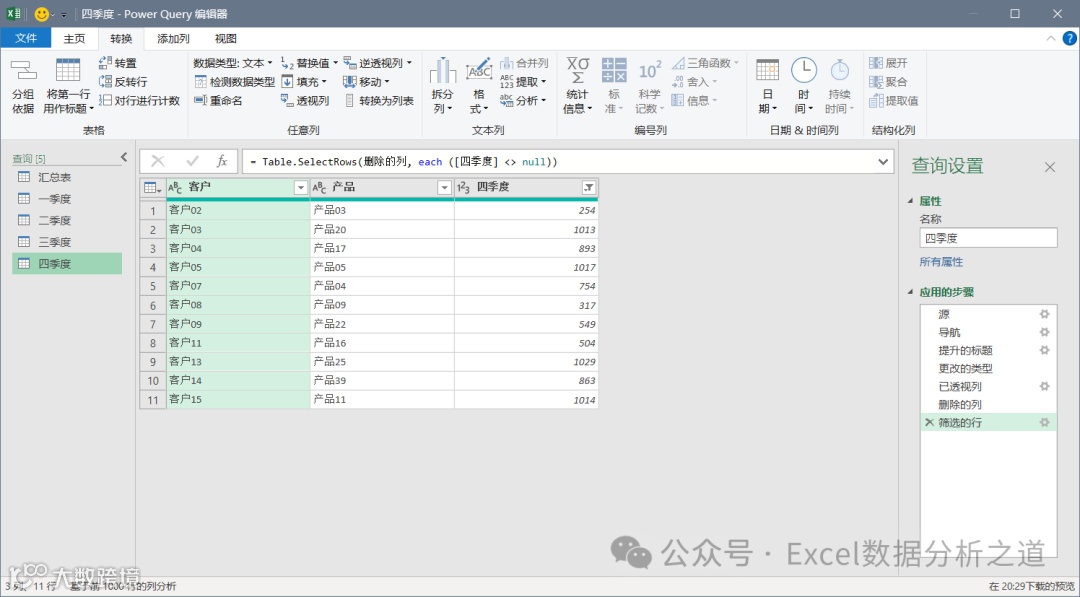Open the 标准 standard operations tool
1080x597 pixels.
pyautogui.click(x=613, y=85)
